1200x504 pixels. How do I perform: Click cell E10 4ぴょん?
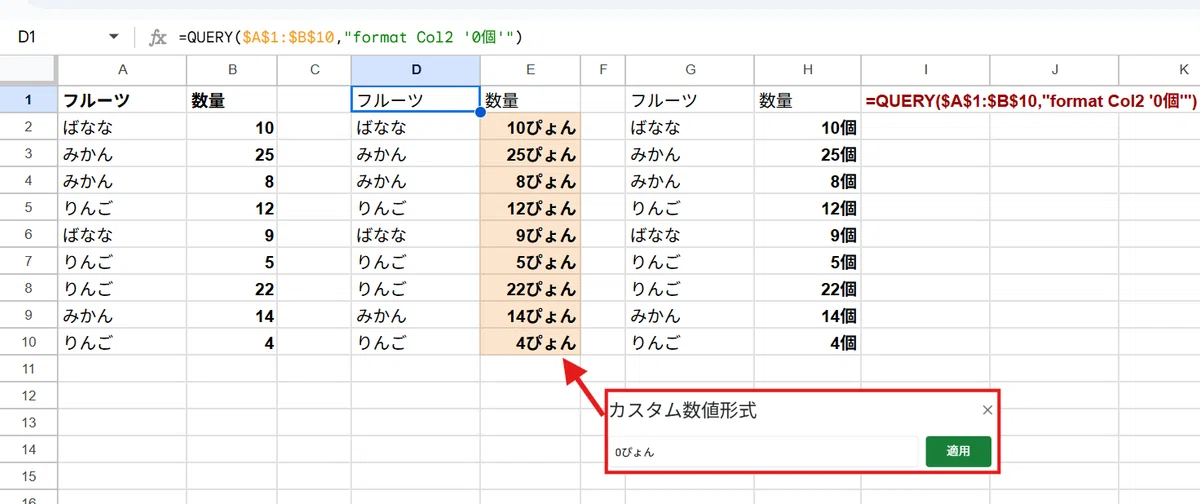click(x=530, y=342)
